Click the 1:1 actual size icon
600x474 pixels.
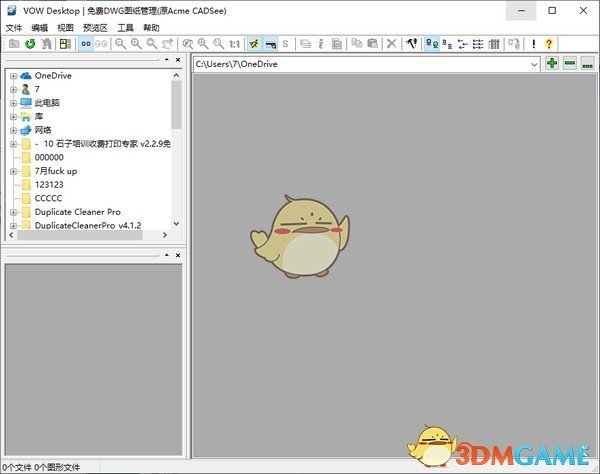coord(234,44)
